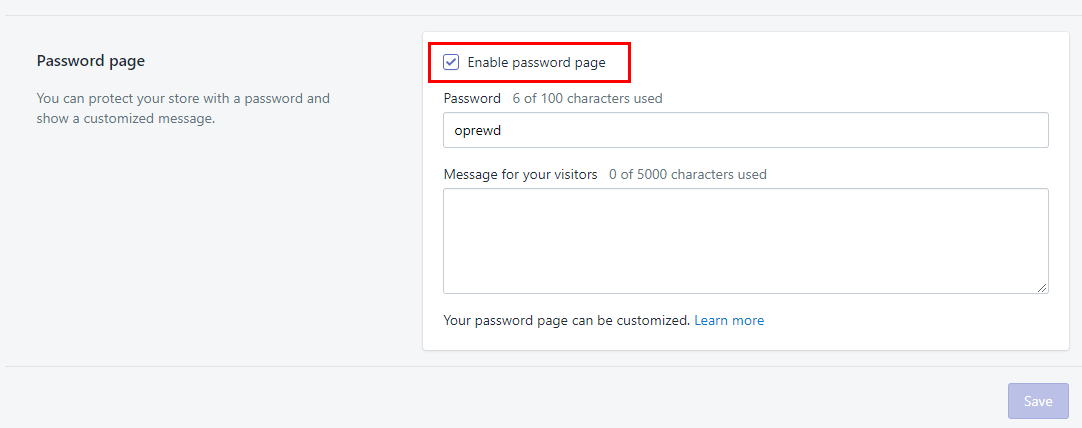The height and width of the screenshot is (428, 1082).
Task: Click the "Password" field label
Action: 472,99
